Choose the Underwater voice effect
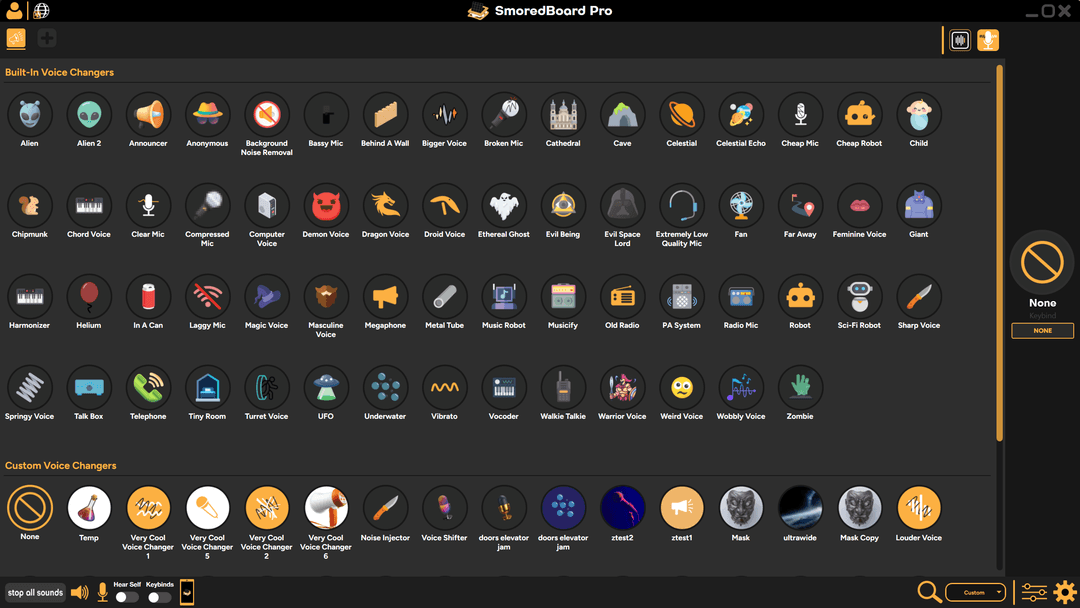The height and width of the screenshot is (608, 1080). 385,388
